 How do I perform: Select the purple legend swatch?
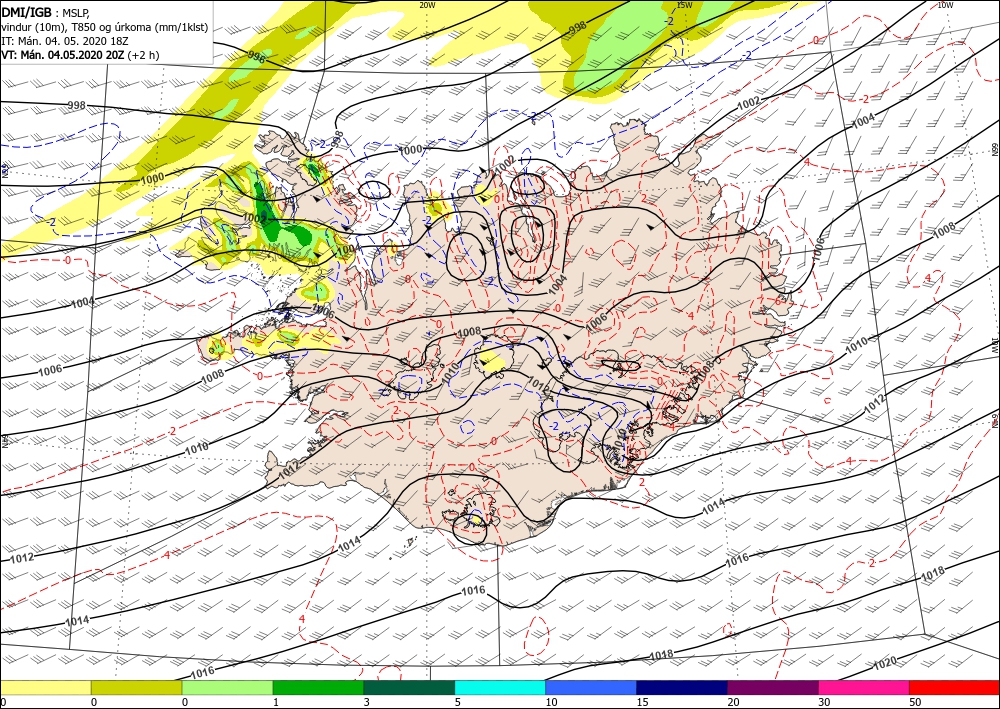click(772, 687)
